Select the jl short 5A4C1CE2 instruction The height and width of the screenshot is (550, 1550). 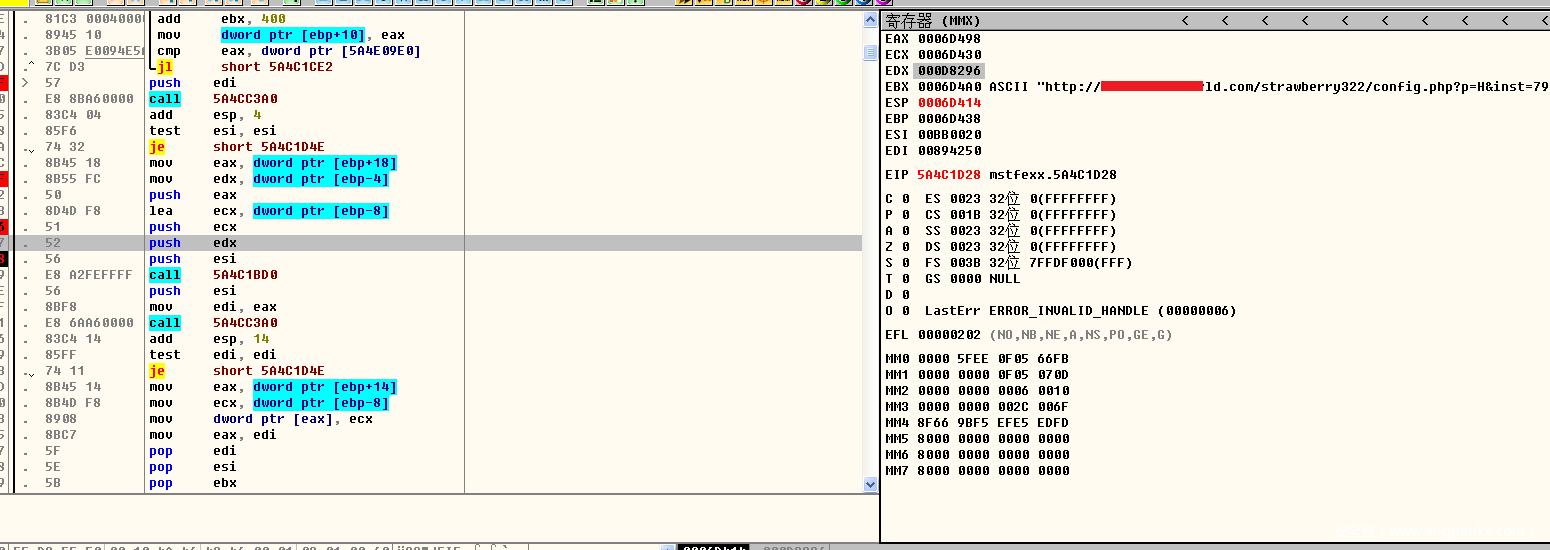tap(245, 67)
